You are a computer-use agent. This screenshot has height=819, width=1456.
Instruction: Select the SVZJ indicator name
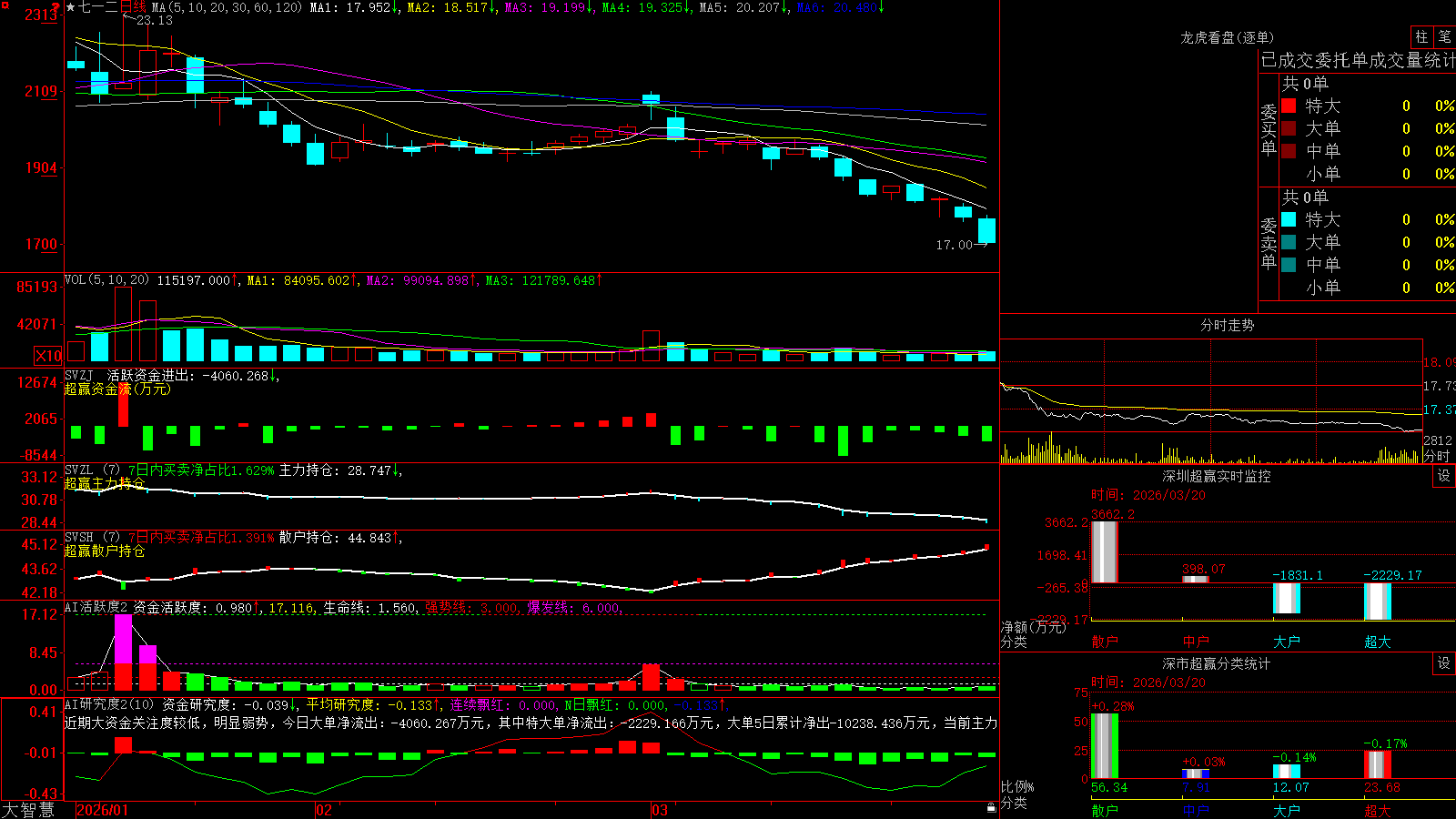tap(79, 375)
